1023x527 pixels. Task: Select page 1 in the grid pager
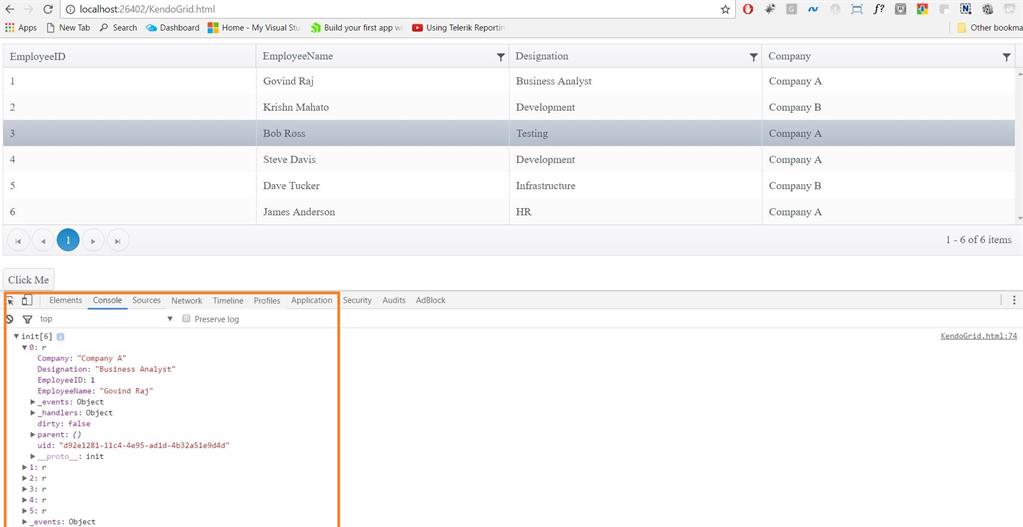click(x=68, y=241)
